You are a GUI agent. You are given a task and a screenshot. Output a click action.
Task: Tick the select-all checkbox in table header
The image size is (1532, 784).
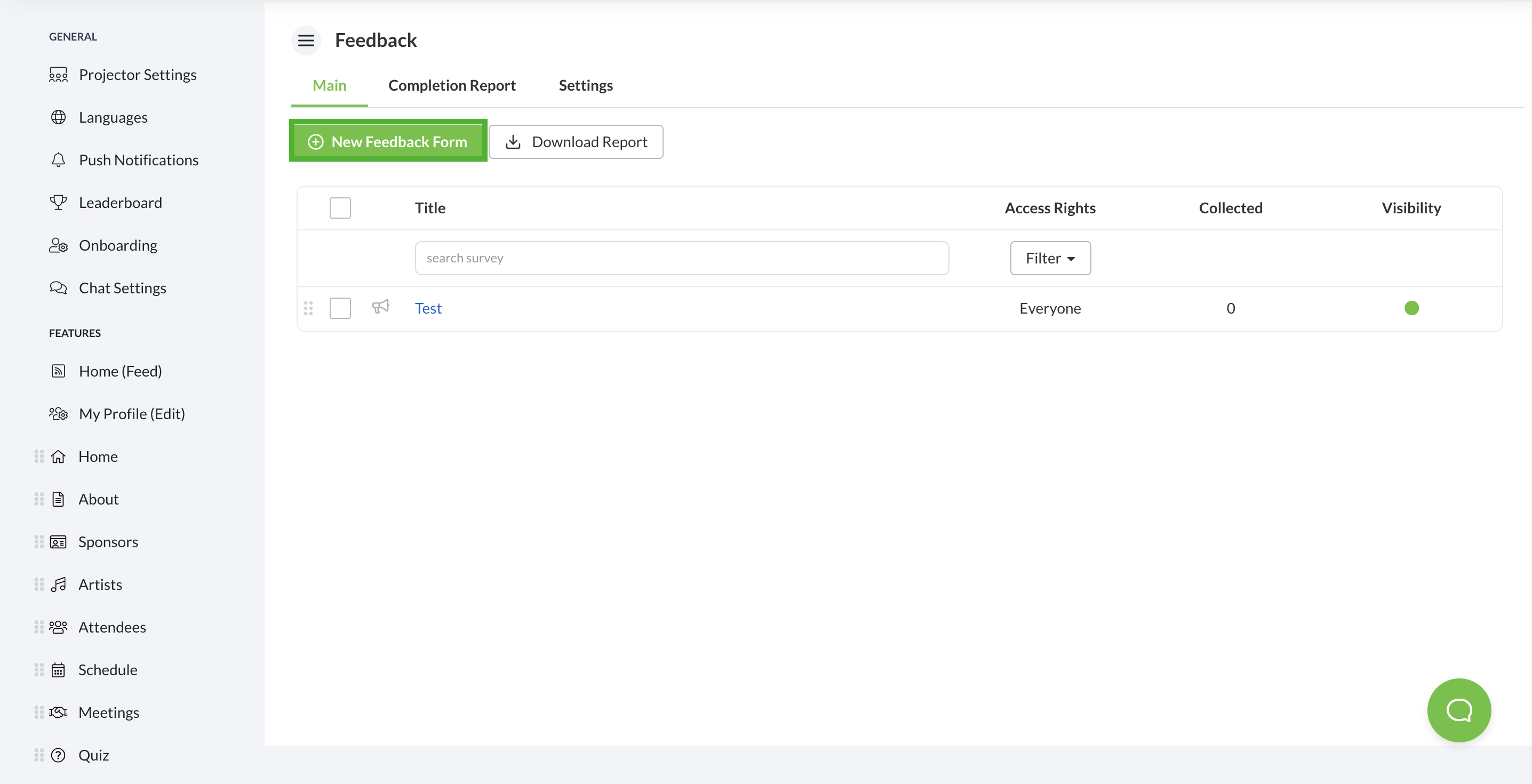click(x=340, y=208)
